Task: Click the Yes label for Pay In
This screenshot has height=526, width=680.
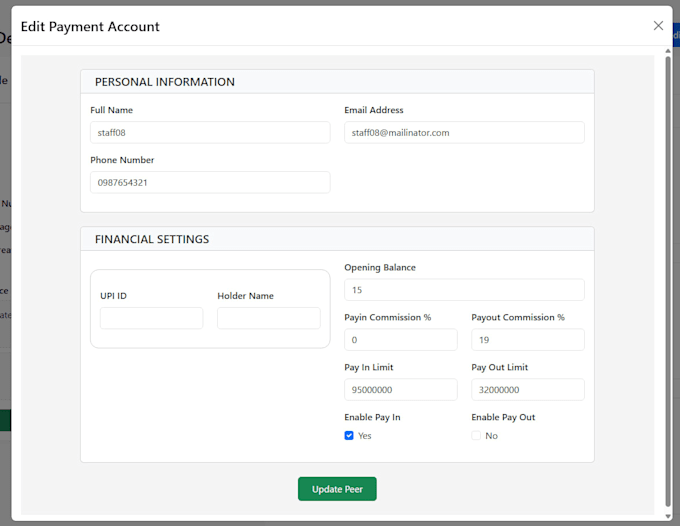Action: click(365, 436)
